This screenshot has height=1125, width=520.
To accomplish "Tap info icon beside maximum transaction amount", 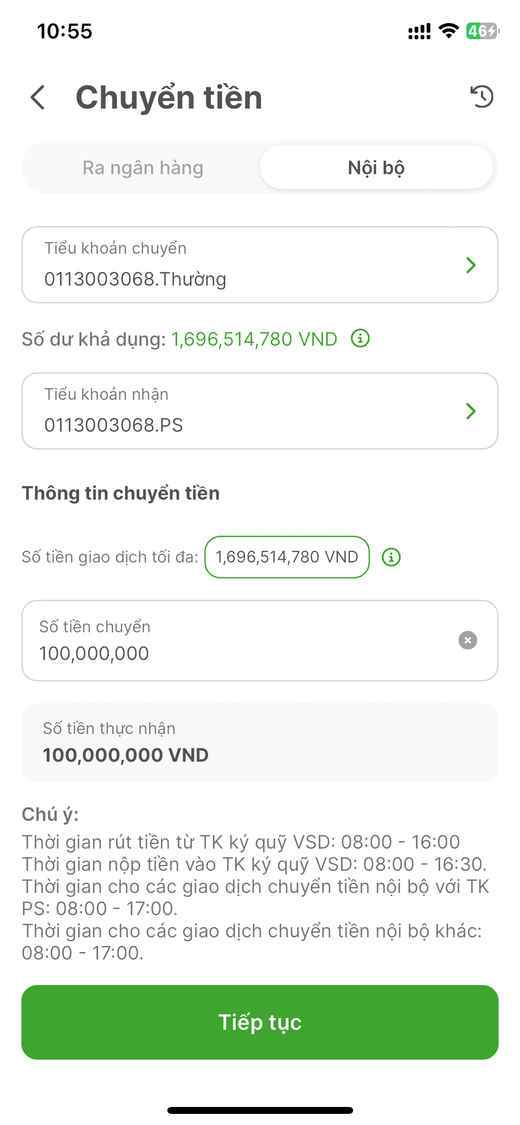I will pyautogui.click(x=391, y=557).
